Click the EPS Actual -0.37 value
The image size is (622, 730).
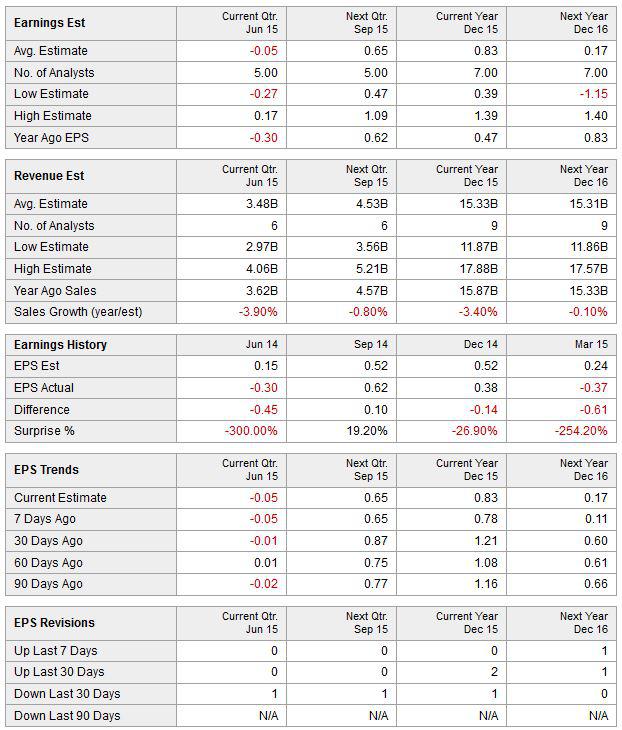coord(594,388)
